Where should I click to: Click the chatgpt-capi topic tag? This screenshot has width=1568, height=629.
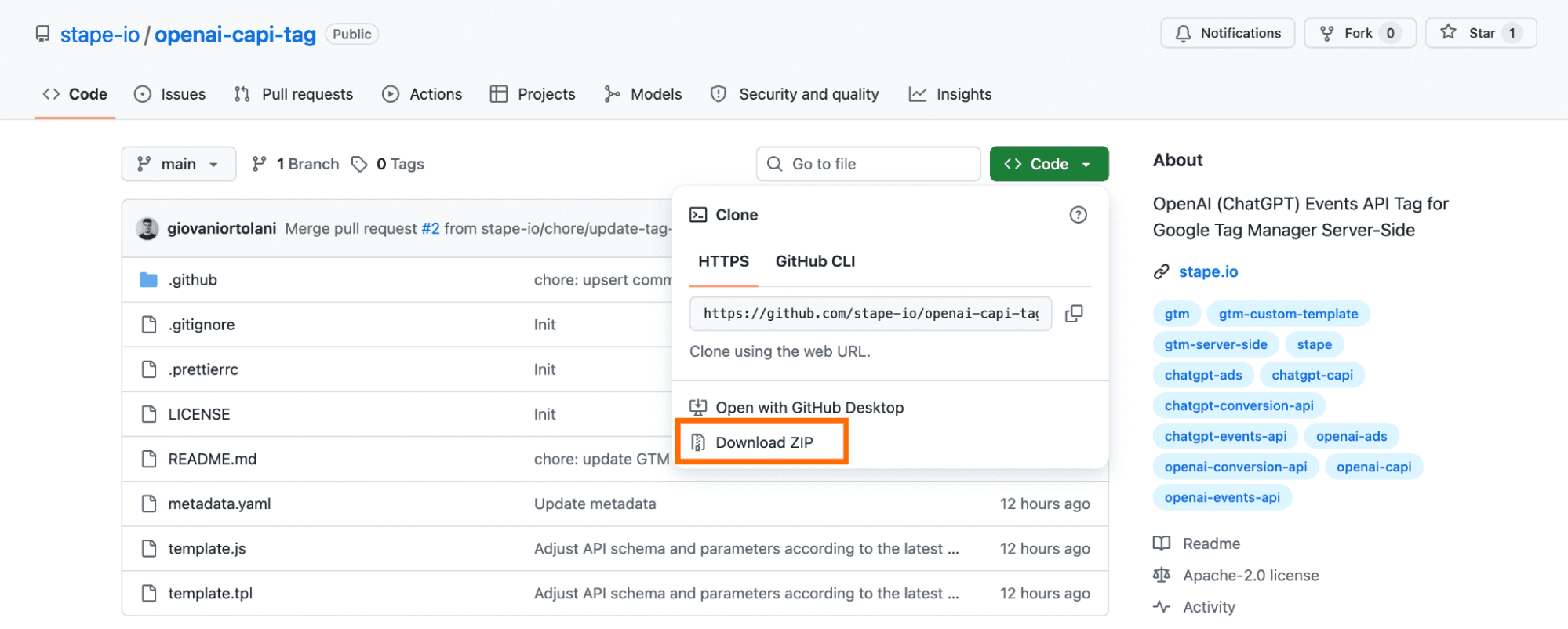point(1312,375)
